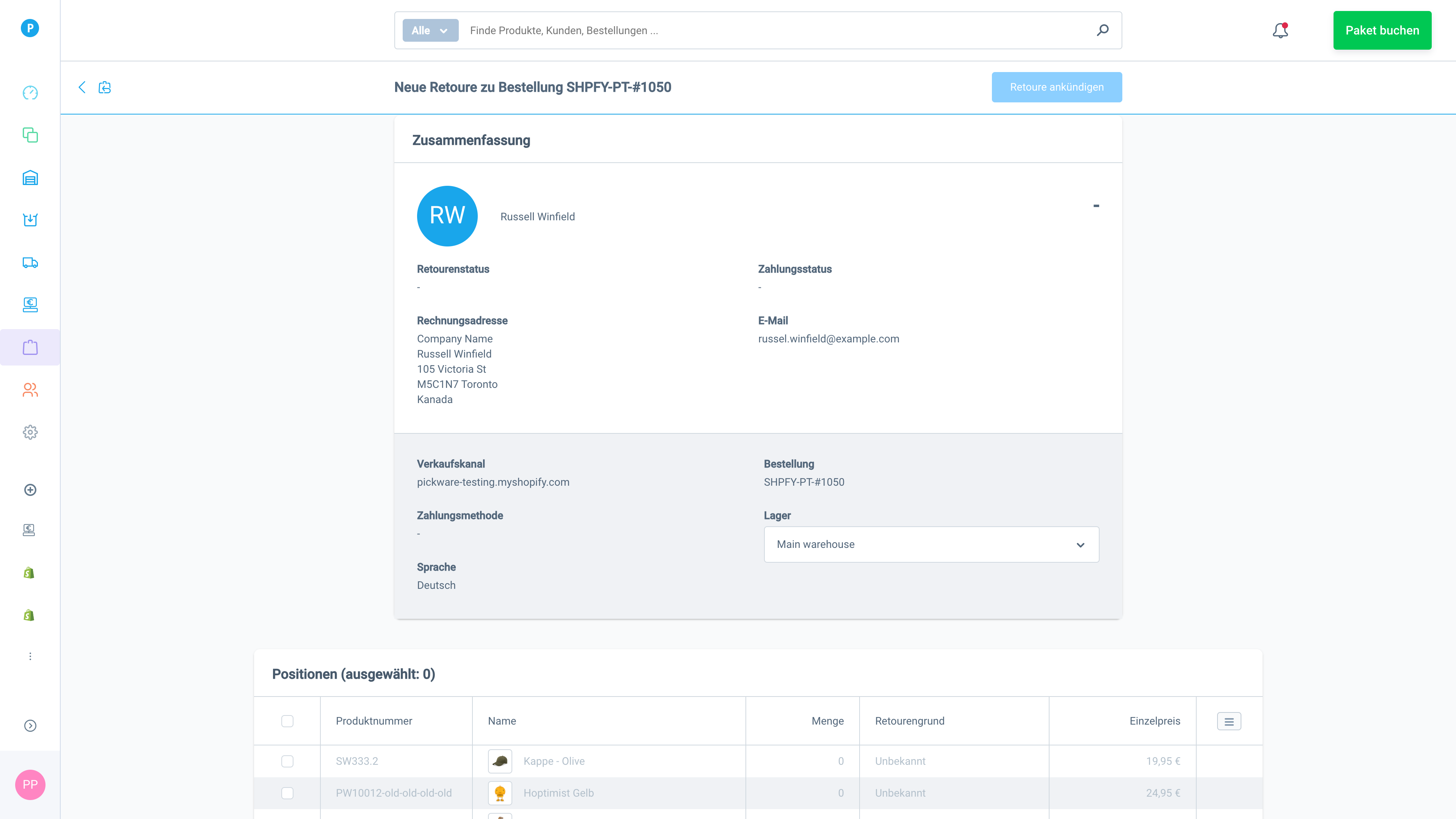Open the column settings menu in table header
Viewport: 1456px width, 819px height.
[1229, 721]
